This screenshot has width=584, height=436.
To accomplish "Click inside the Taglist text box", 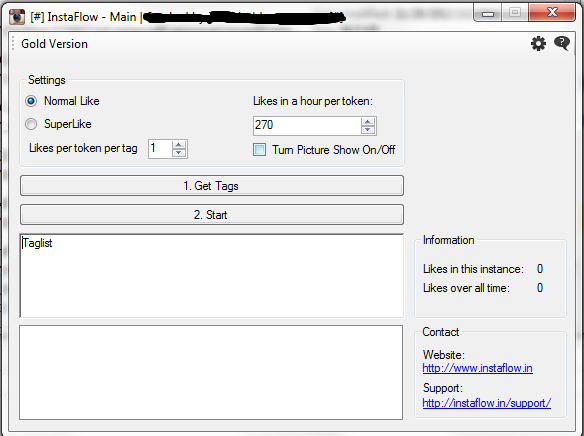I will [x=212, y=276].
